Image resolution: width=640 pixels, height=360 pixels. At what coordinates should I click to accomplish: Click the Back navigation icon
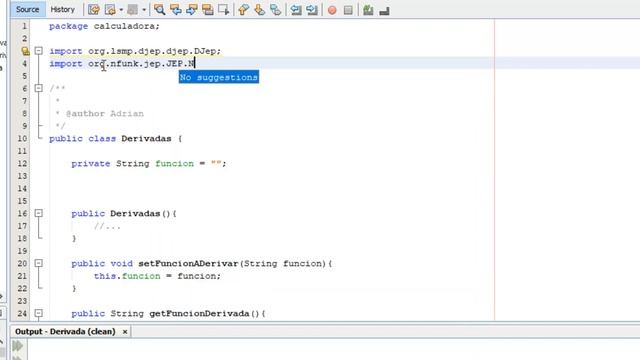[x=110, y=10]
